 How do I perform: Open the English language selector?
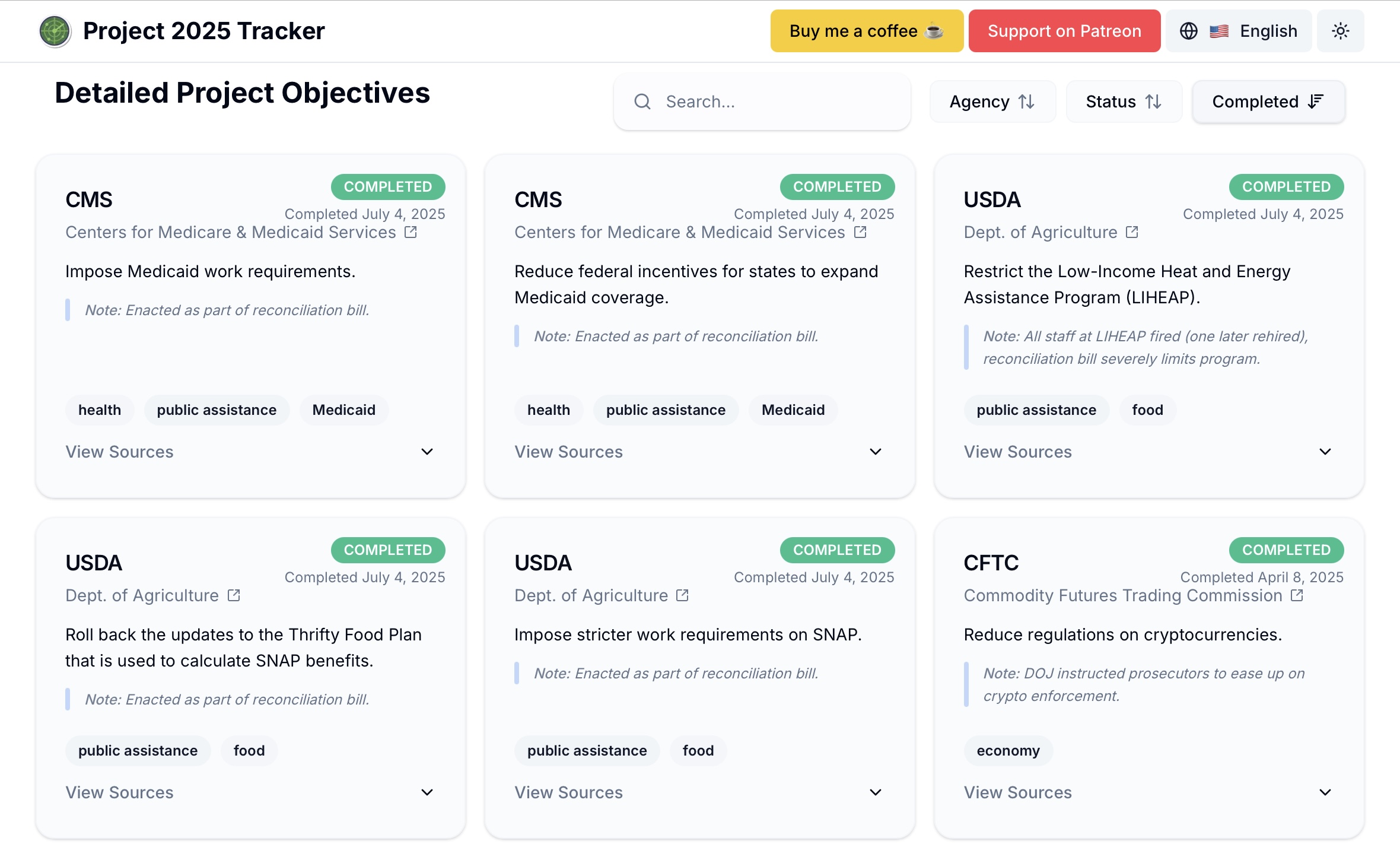pyautogui.click(x=1239, y=31)
